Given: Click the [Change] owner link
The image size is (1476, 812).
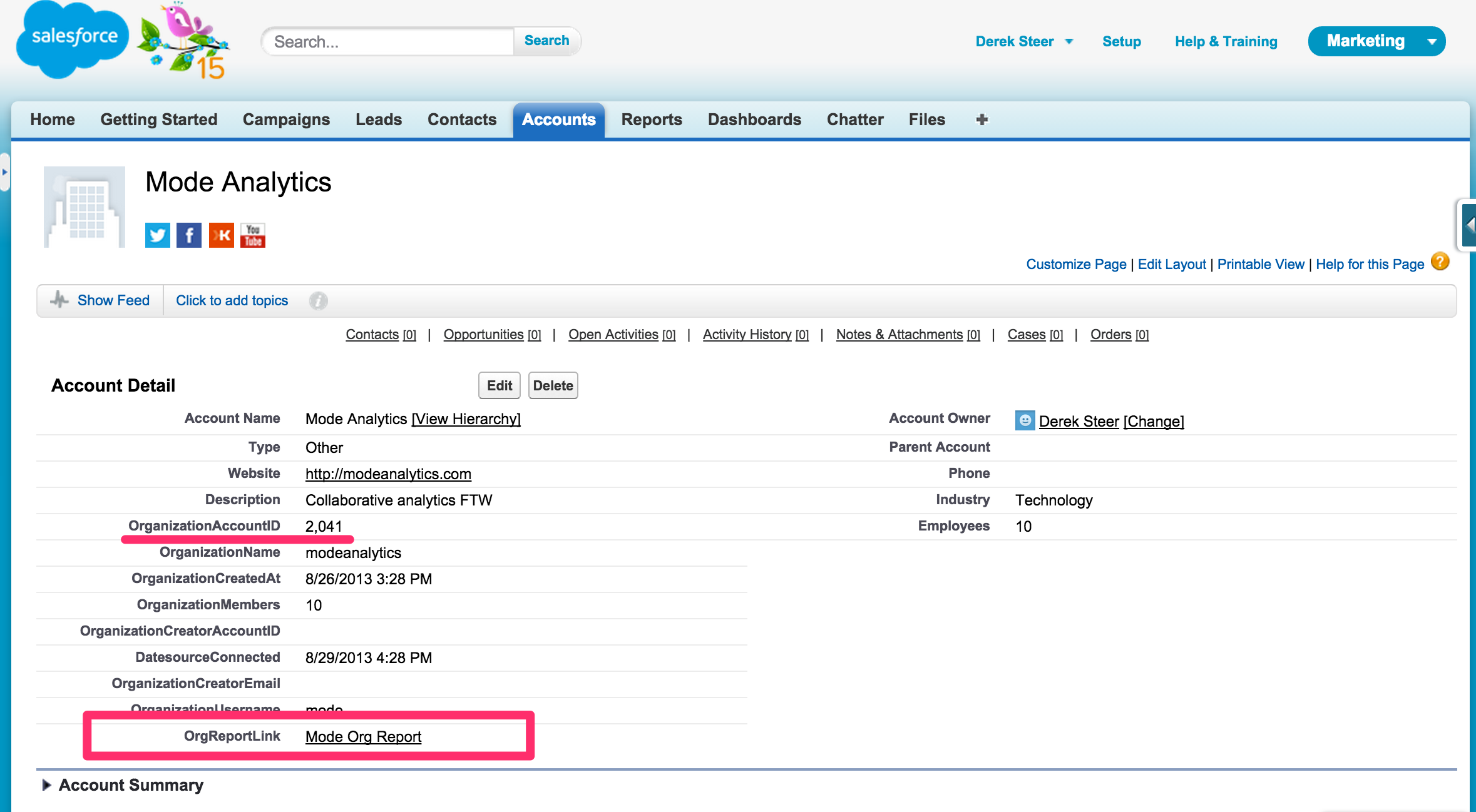Looking at the screenshot, I should click(1154, 422).
